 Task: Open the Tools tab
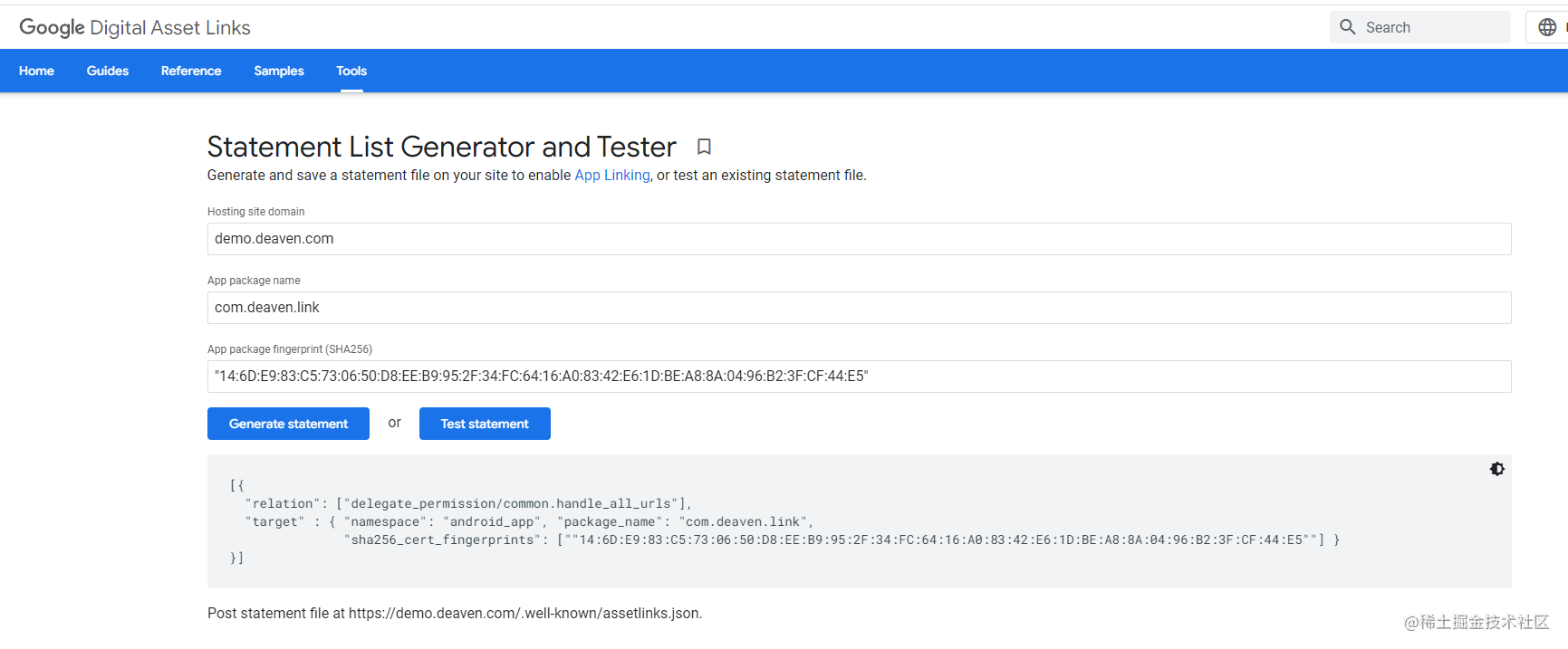coord(351,71)
